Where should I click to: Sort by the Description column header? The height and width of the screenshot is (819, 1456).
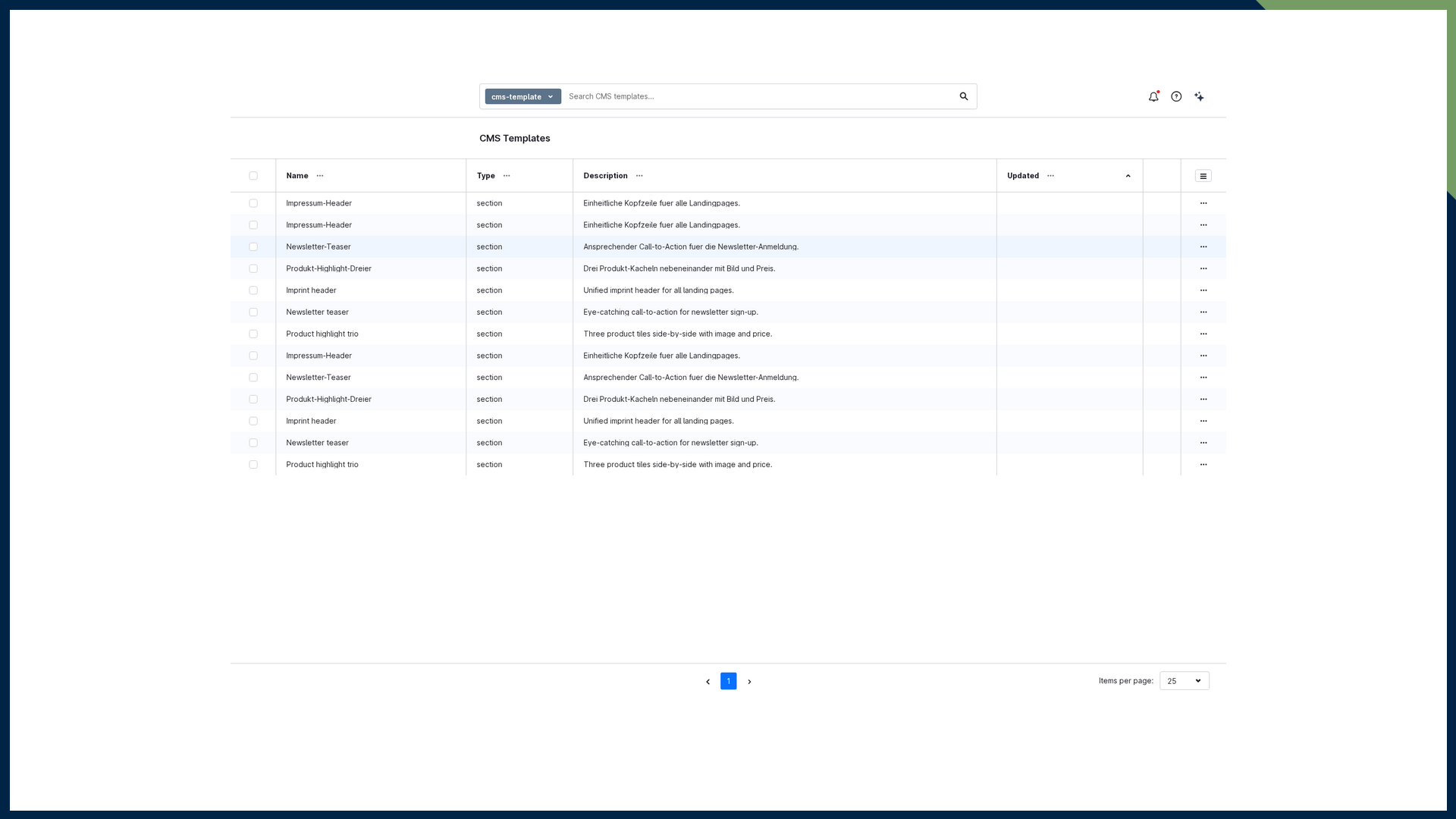click(605, 176)
